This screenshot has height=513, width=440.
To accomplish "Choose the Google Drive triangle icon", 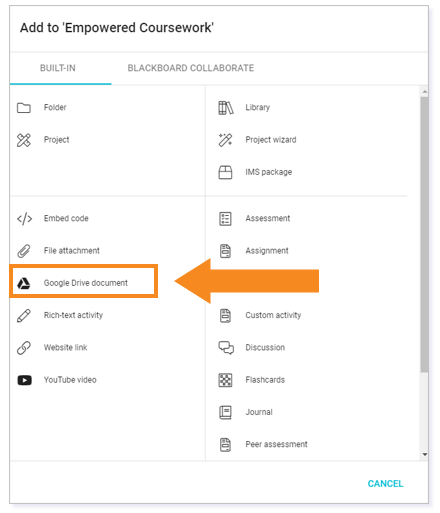I will pyautogui.click(x=24, y=283).
